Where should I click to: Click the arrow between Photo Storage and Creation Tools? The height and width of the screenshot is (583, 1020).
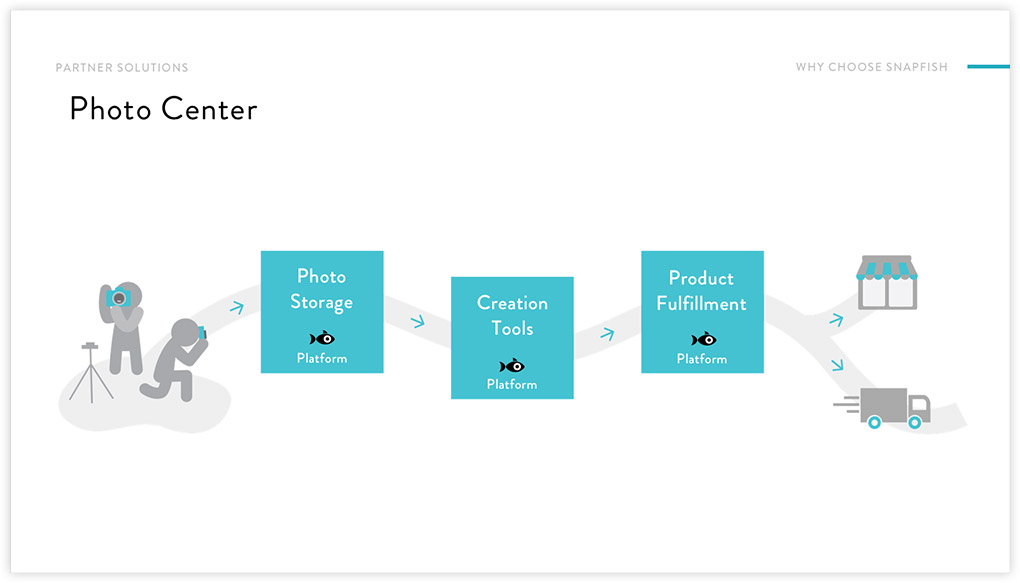click(418, 321)
